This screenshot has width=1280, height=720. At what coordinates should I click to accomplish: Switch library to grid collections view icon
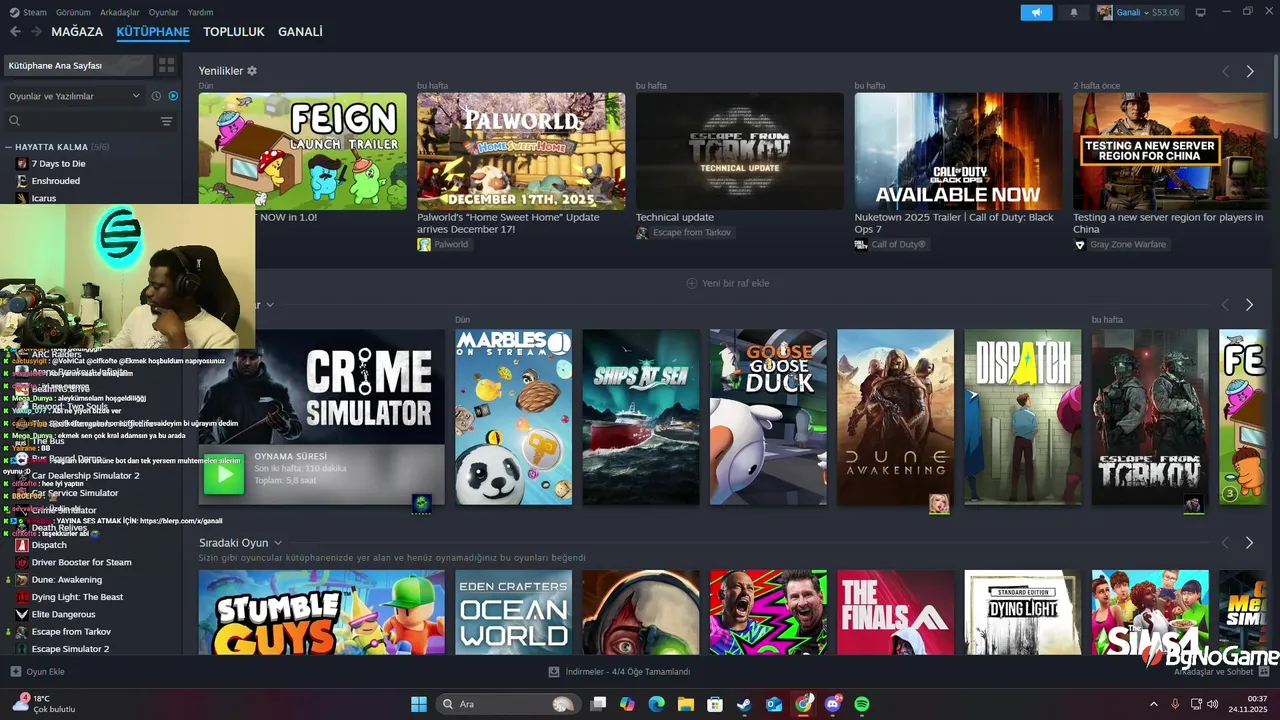167,65
